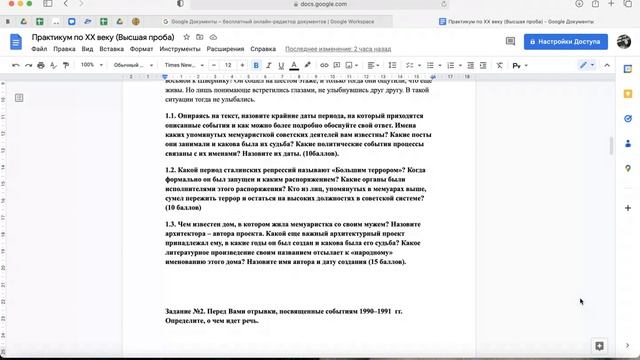Undo the last edit
The height and width of the screenshot is (360, 640).
coord(16,65)
